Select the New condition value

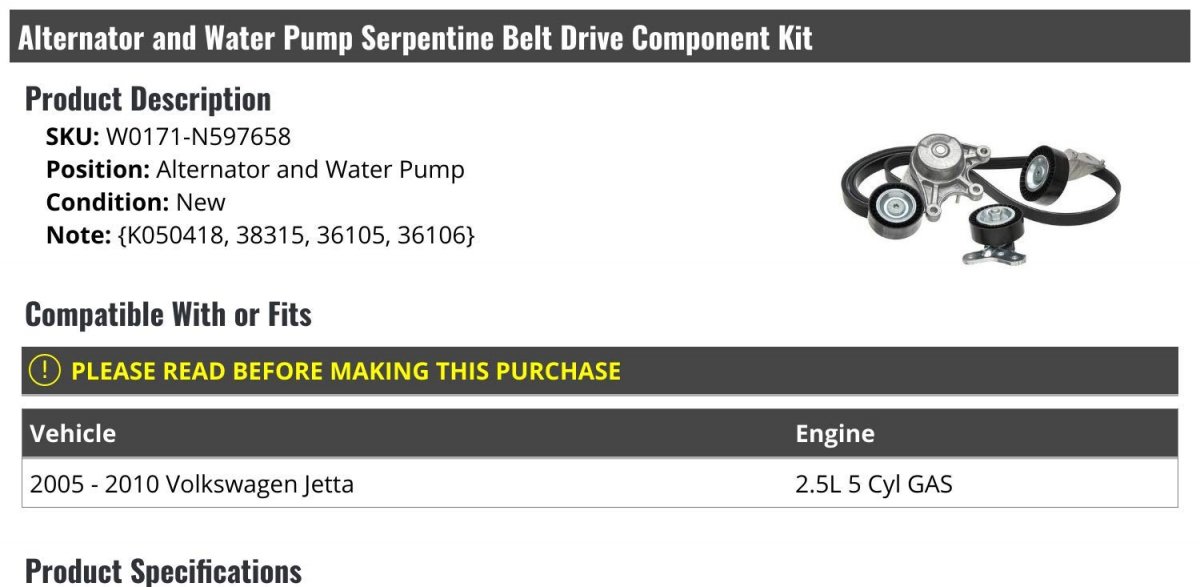(x=201, y=202)
